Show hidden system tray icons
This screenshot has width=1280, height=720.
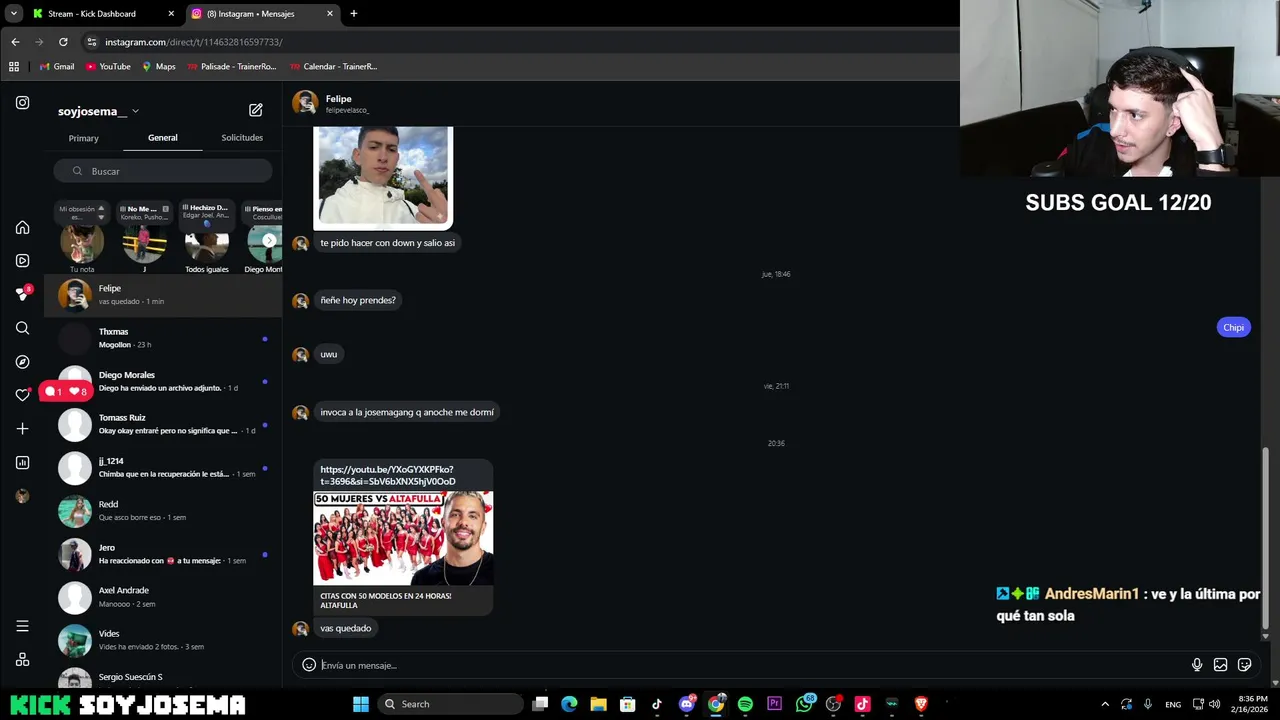click(1105, 704)
